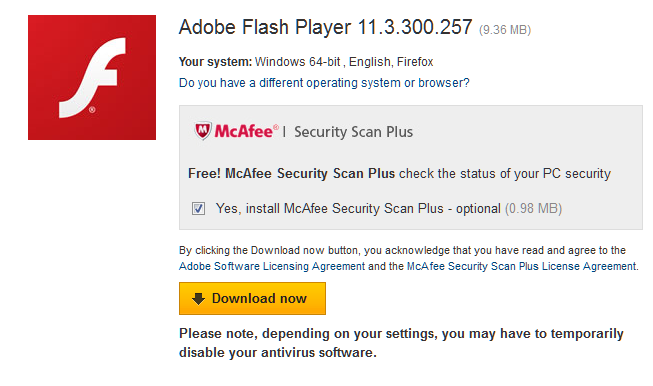Open the McAfee Security Scan Plus License Agreement link
Viewport: 653px width, 386px height.
(521, 266)
